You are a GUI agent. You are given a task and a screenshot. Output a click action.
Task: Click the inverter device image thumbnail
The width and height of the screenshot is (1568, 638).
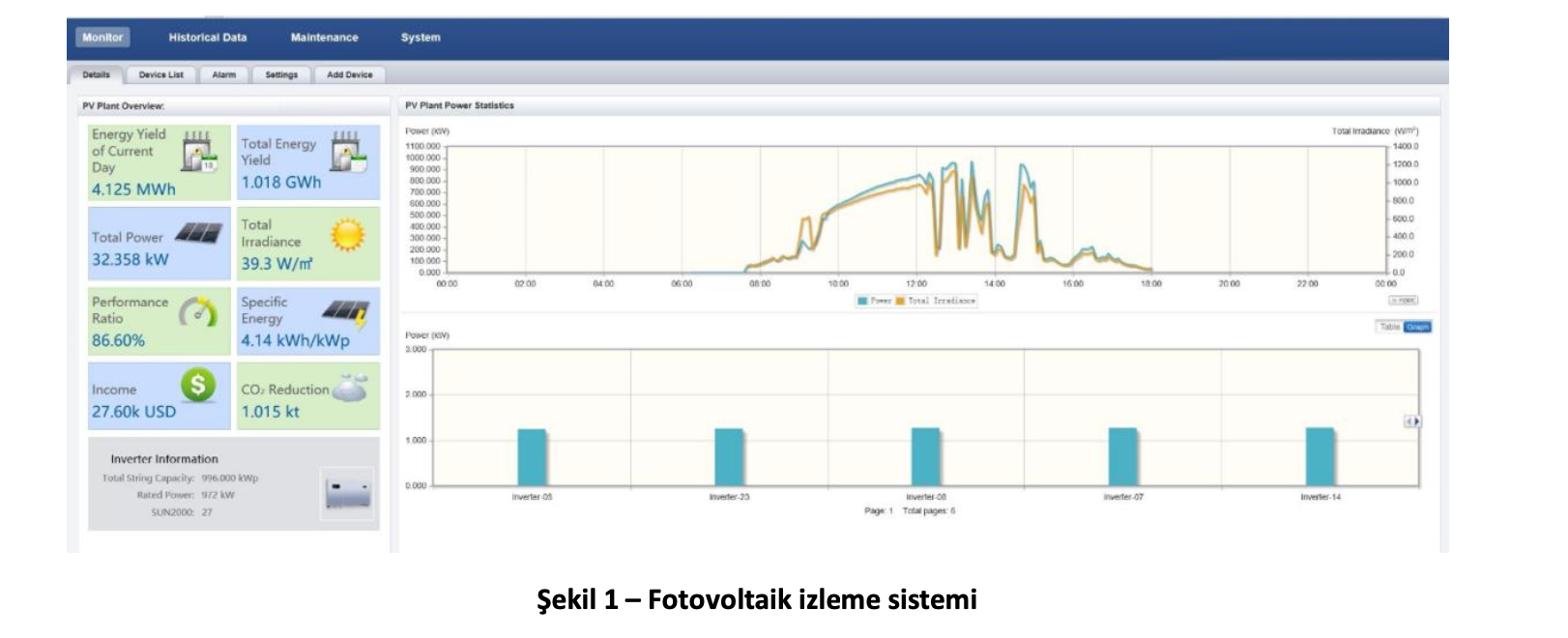click(x=347, y=493)
